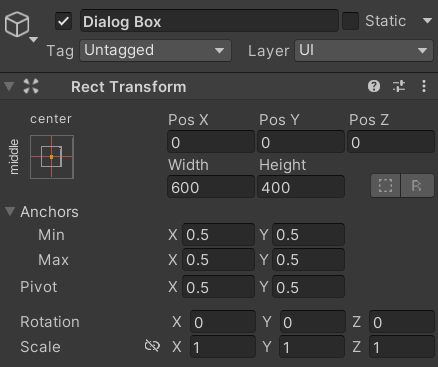Open the Tag dropdown showing Untagged
438x367 pixels.
155,51
